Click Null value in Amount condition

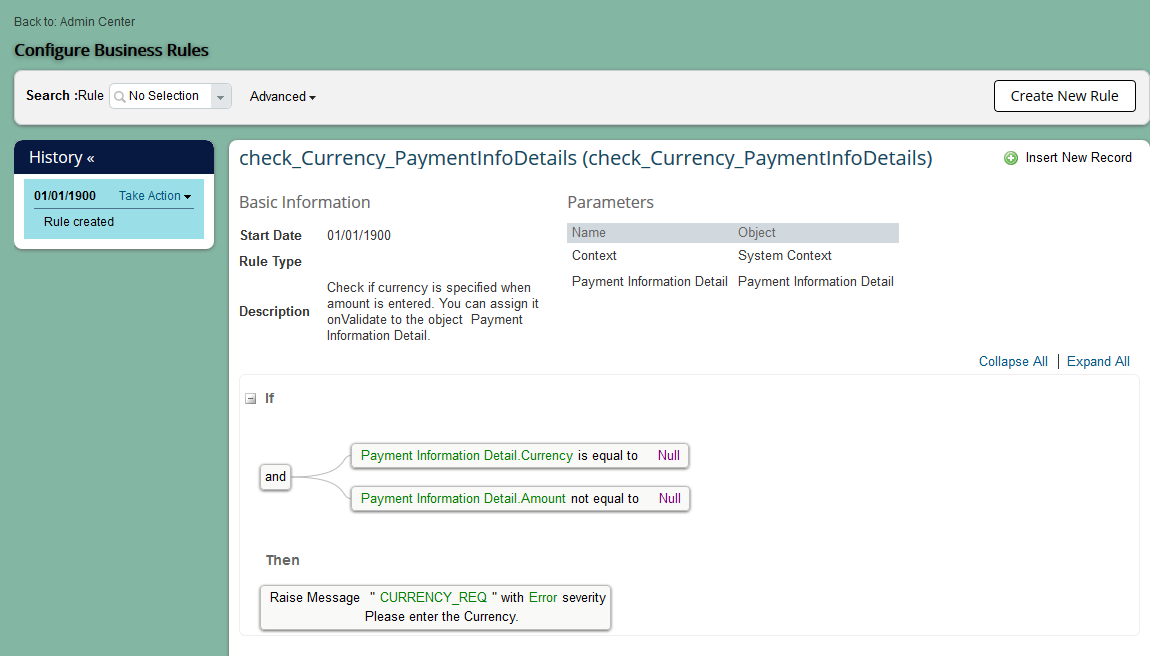tap(669, 499)
